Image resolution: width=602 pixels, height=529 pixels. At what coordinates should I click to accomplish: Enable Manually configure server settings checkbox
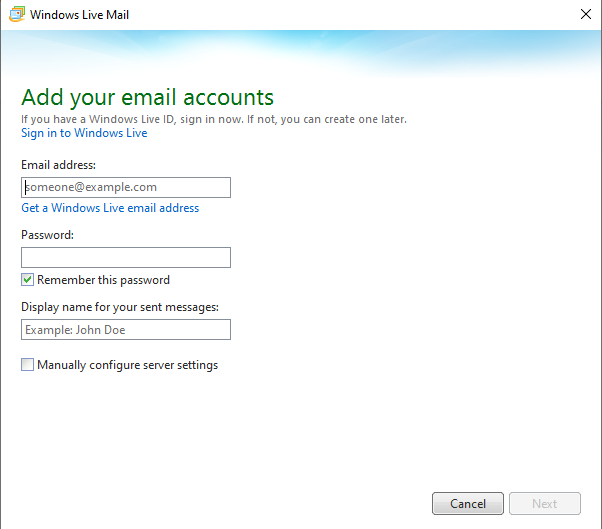(x=27, y=364)
